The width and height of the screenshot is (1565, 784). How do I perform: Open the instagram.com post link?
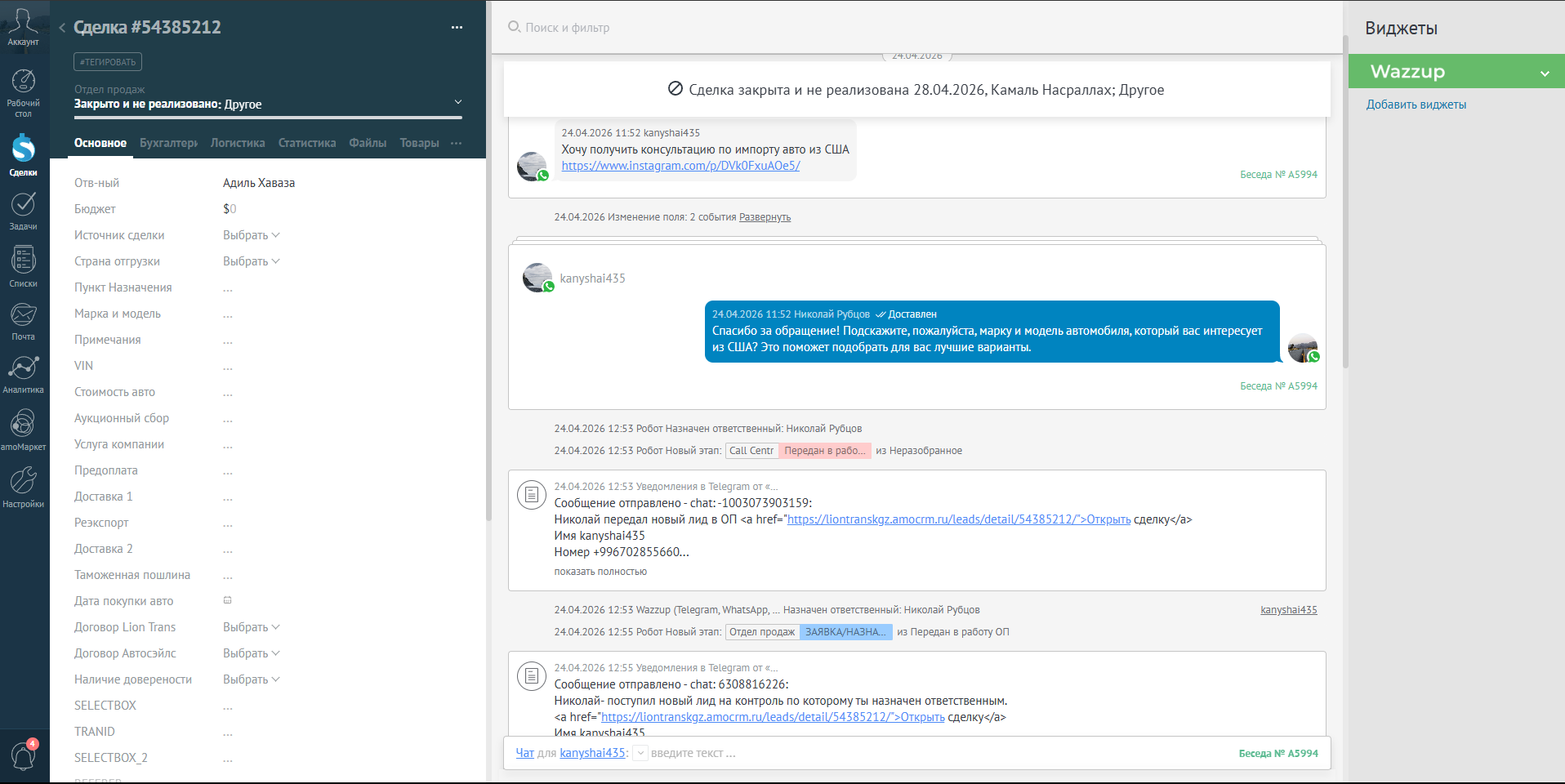click(x=680, y=166)
